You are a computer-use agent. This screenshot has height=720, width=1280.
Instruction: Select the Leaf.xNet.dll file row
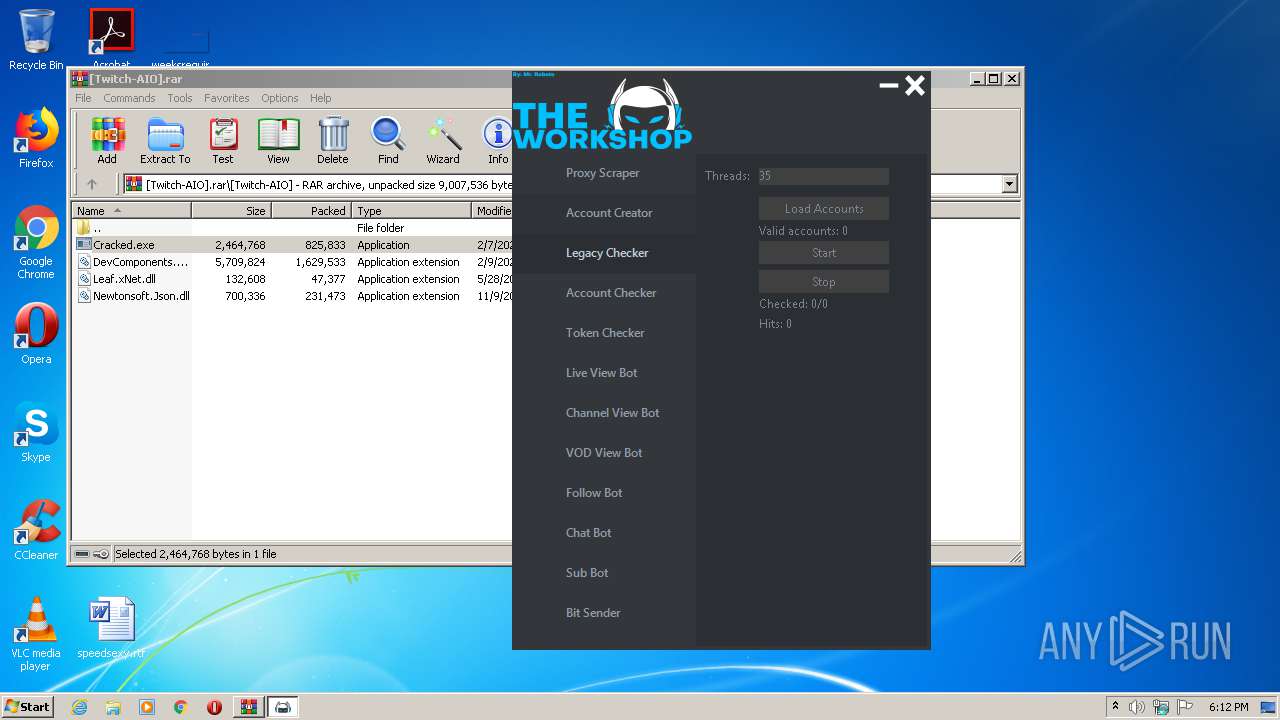[292, 279]
